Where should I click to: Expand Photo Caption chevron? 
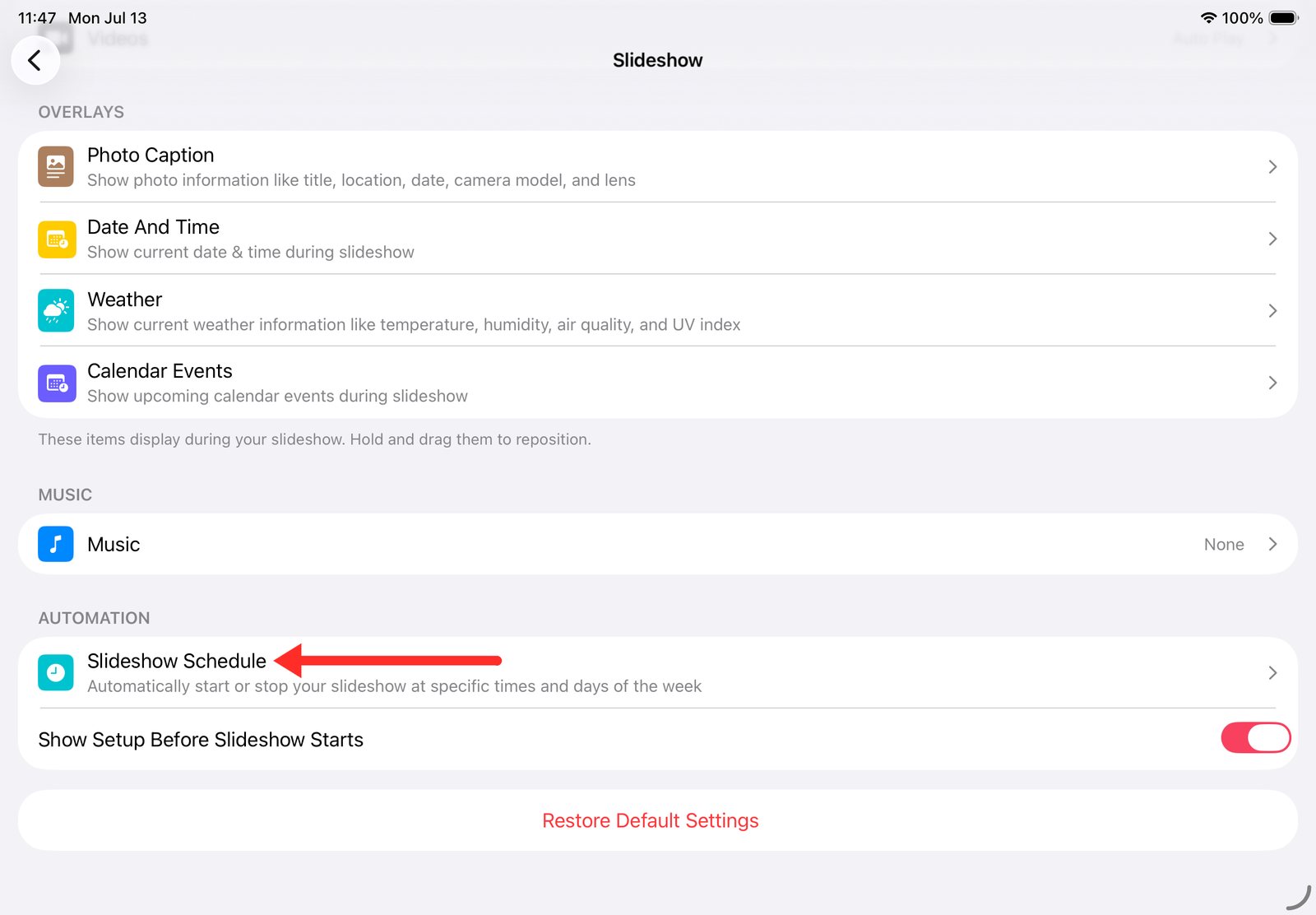coord(1272,167)
